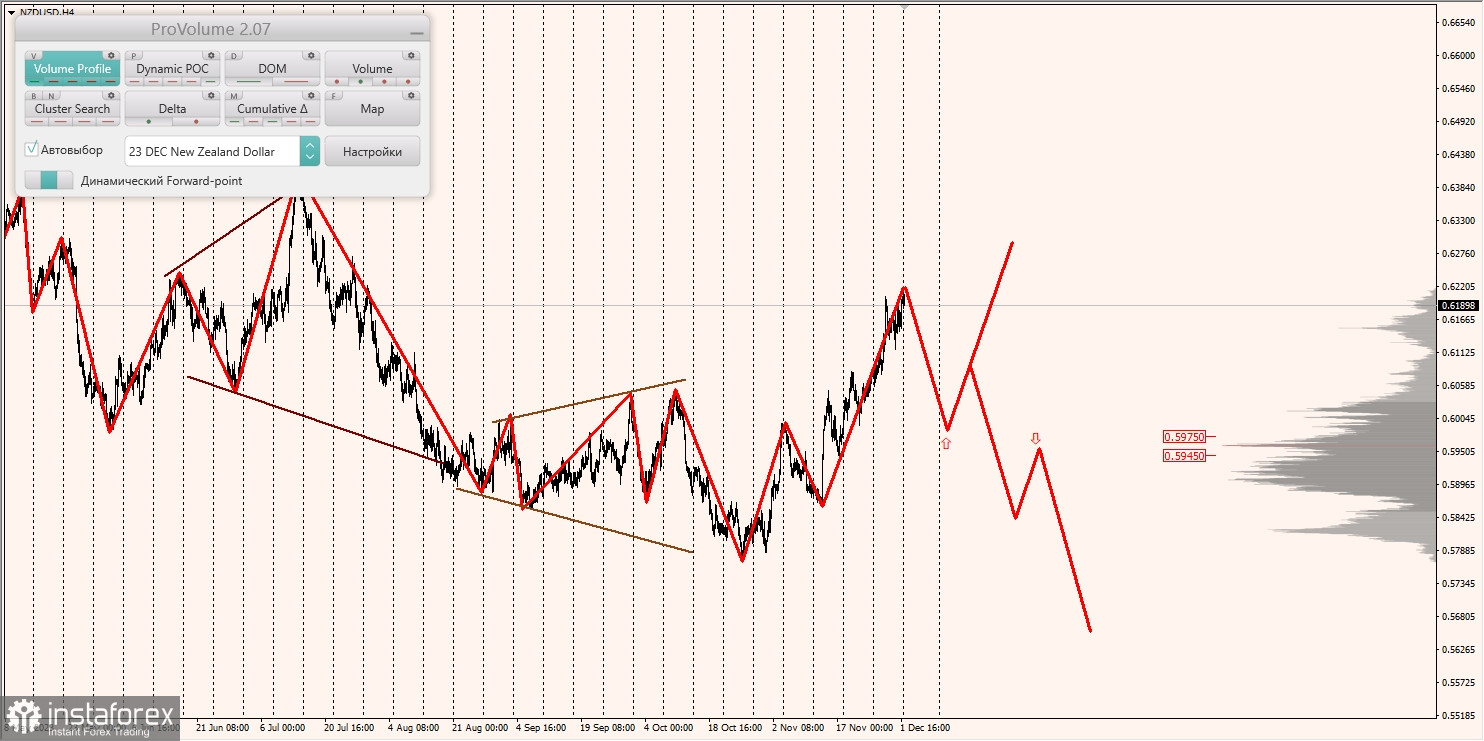Open Delta gear settings
This screenshot has height=741, width=1484.
coord(211,96)
